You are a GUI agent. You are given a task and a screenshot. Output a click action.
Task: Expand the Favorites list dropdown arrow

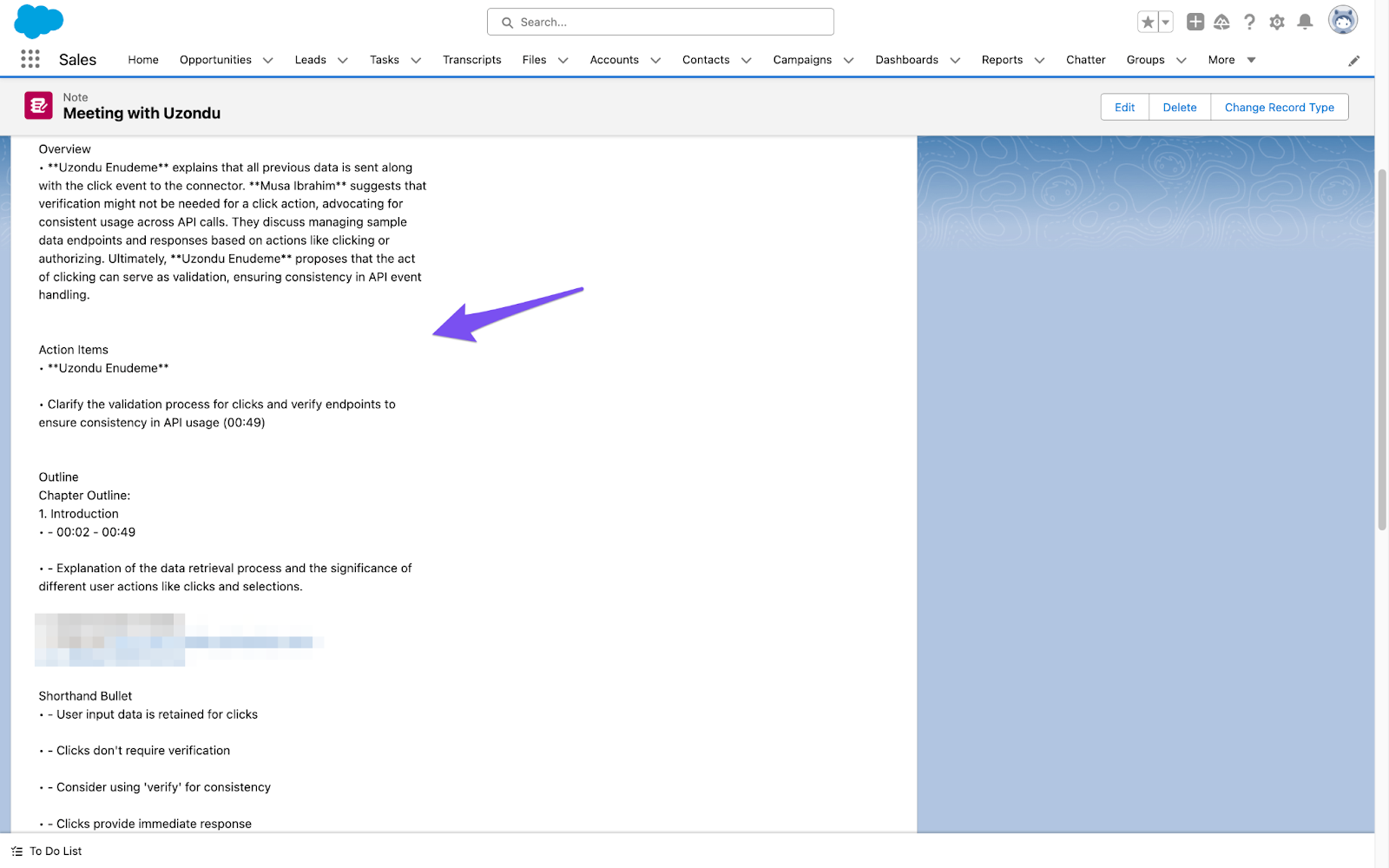tap(1166, 23)
